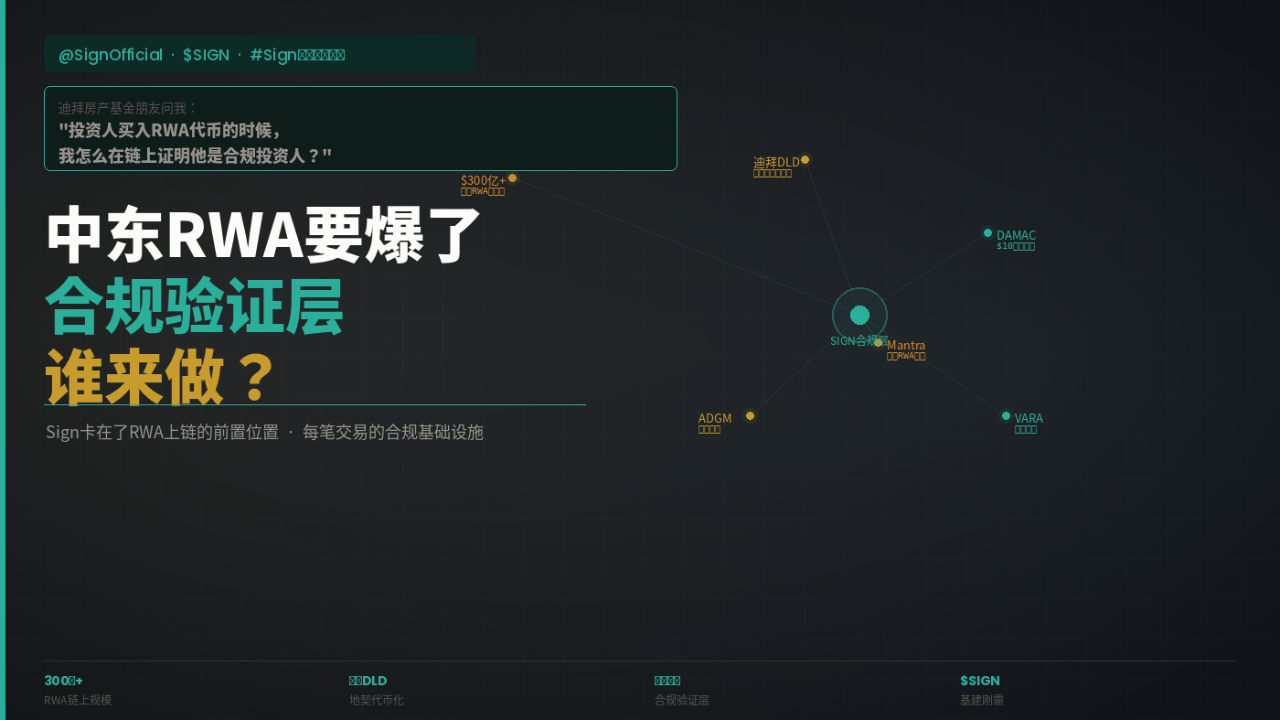Viewport: 1280px width, 720px height.
Task: Click the footer label '基建刚需'
Action: 982,700
